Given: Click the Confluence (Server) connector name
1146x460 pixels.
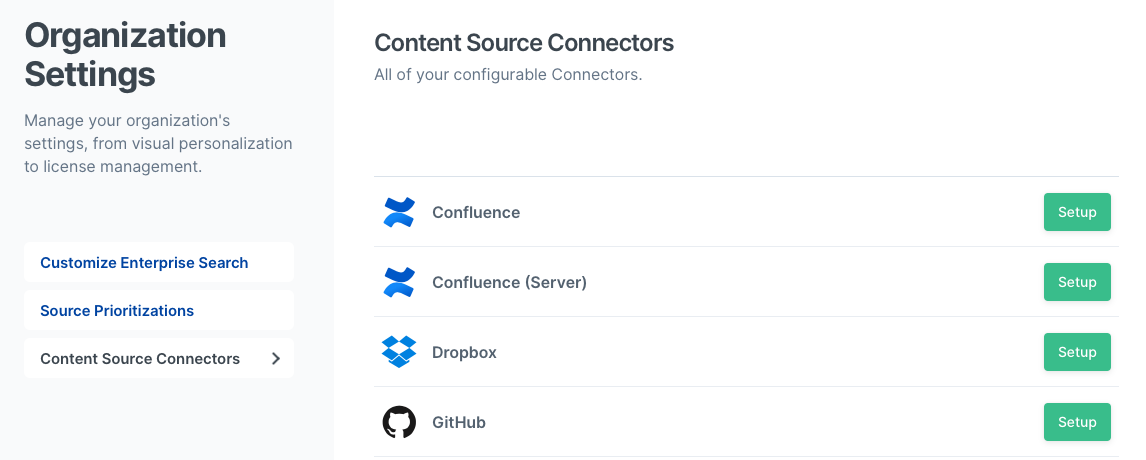Looking at the screenshot, I should (x=509, y=283).
